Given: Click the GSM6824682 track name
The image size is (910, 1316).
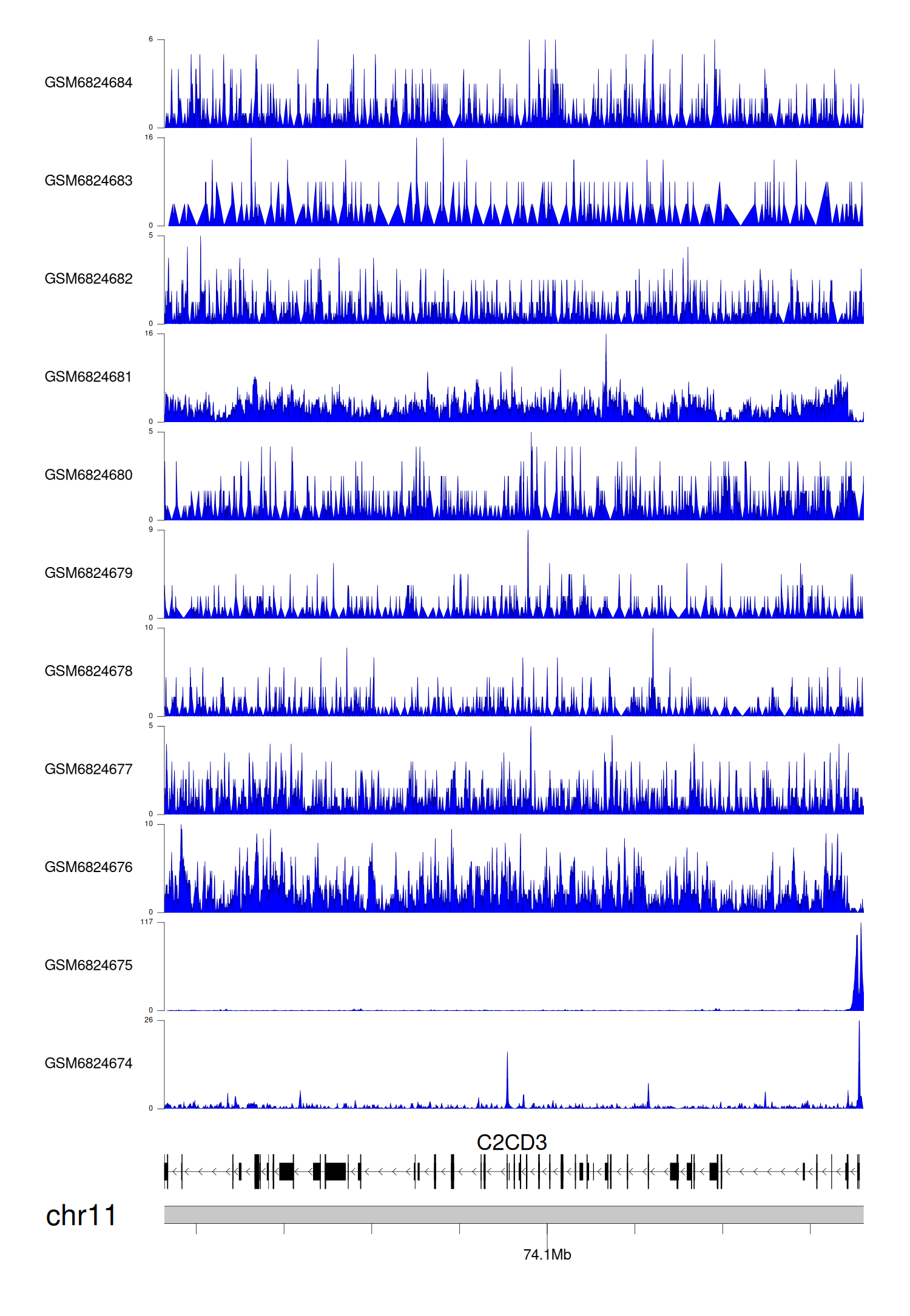Looking at the screenshot, I should [x=88, y=279].
